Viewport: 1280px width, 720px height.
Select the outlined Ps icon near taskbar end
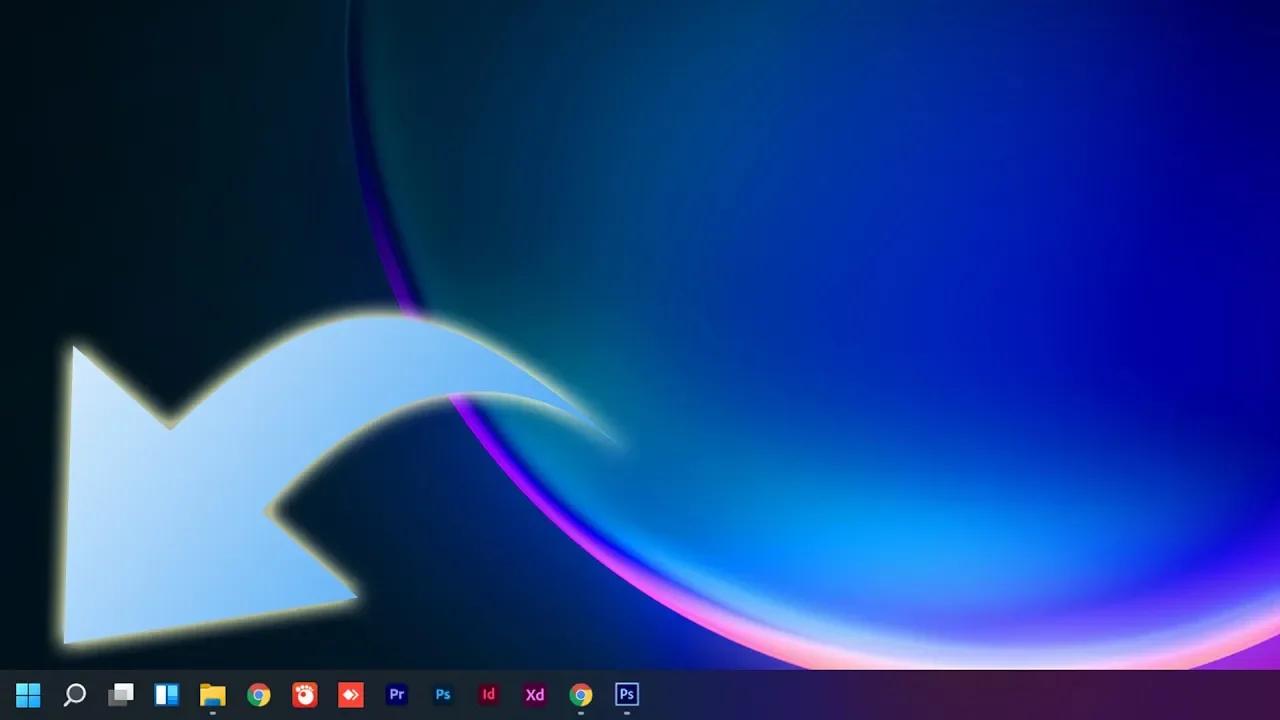[626, 694]
